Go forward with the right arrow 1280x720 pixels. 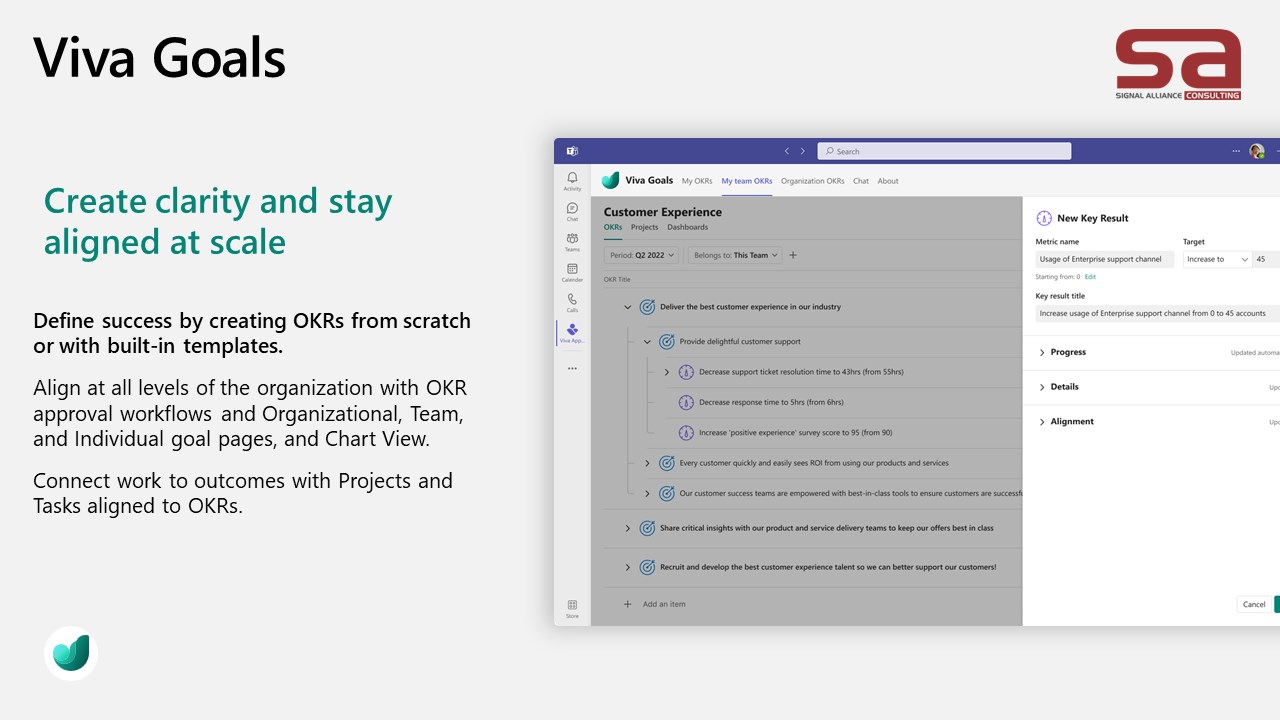click(x=802, y=151)
